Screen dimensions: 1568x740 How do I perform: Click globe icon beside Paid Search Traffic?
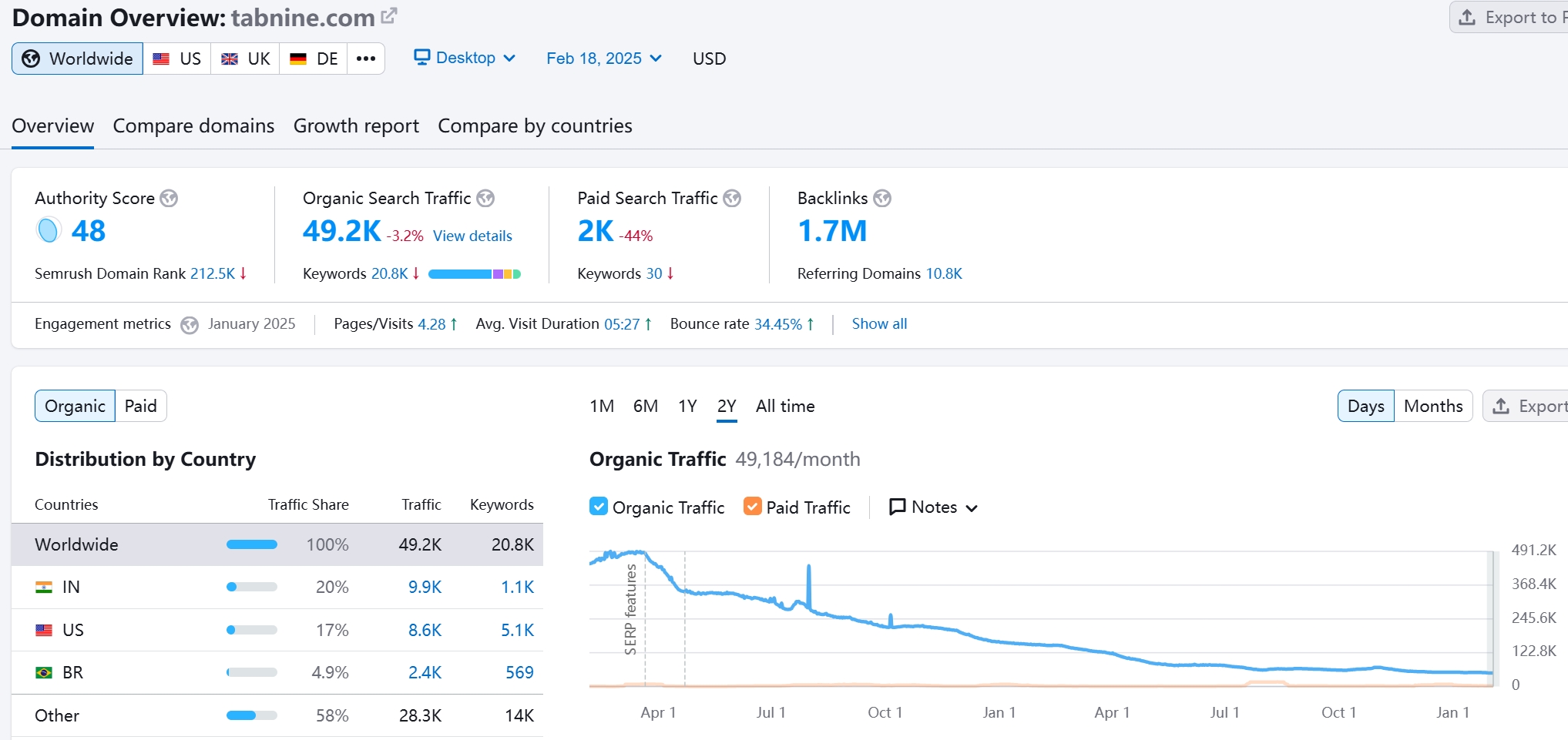point(732,199)
